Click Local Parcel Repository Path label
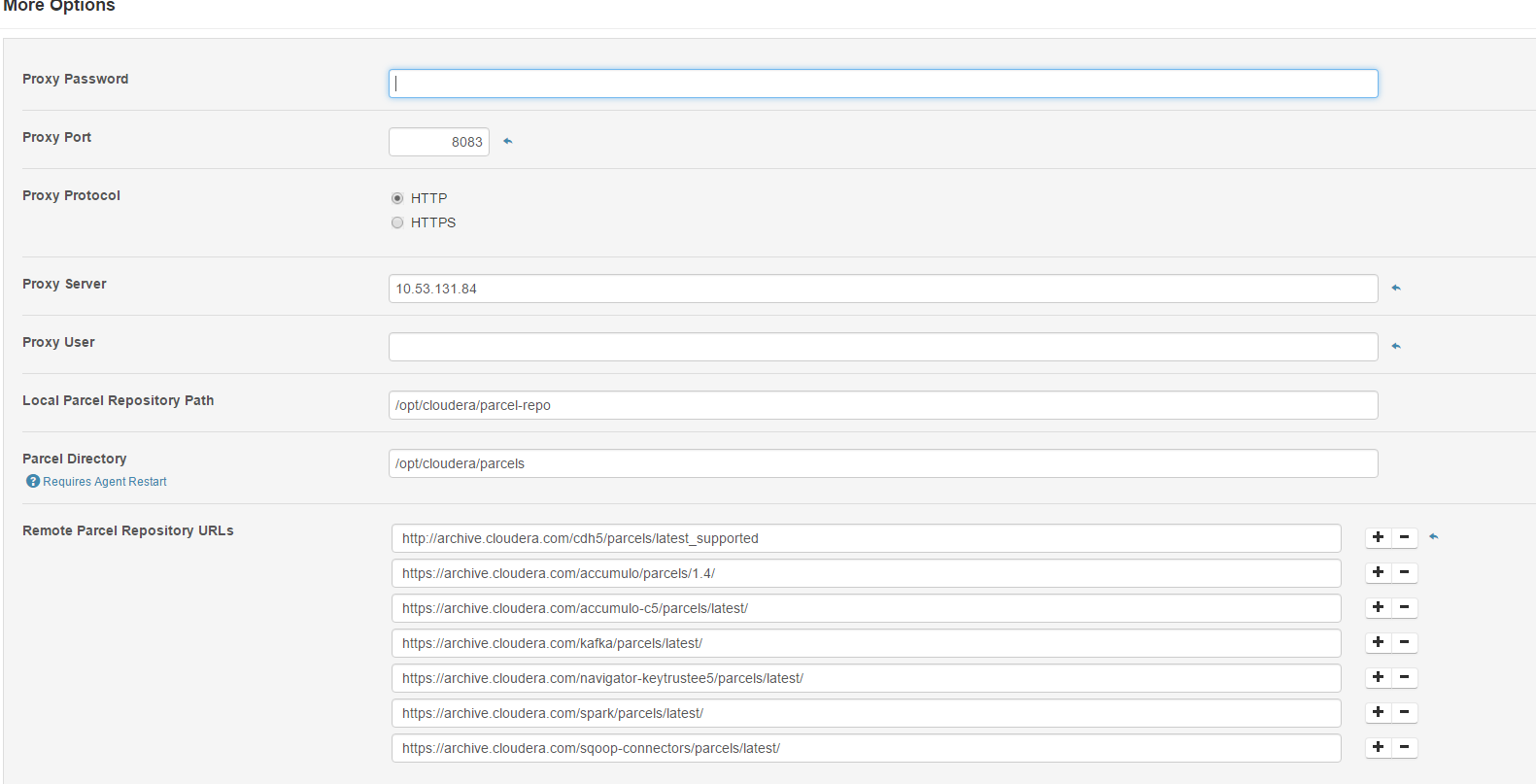This screenshot has height=784, width=1536. tap(119, 400)
